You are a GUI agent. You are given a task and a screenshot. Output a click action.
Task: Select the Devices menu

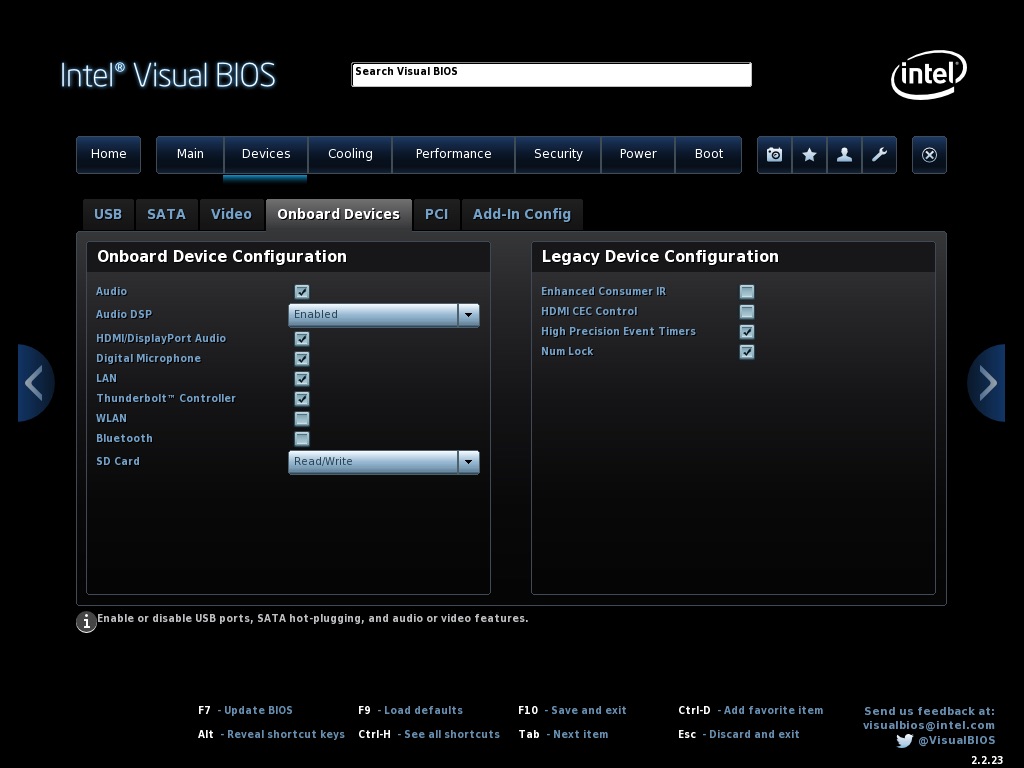tap(266, 155)
